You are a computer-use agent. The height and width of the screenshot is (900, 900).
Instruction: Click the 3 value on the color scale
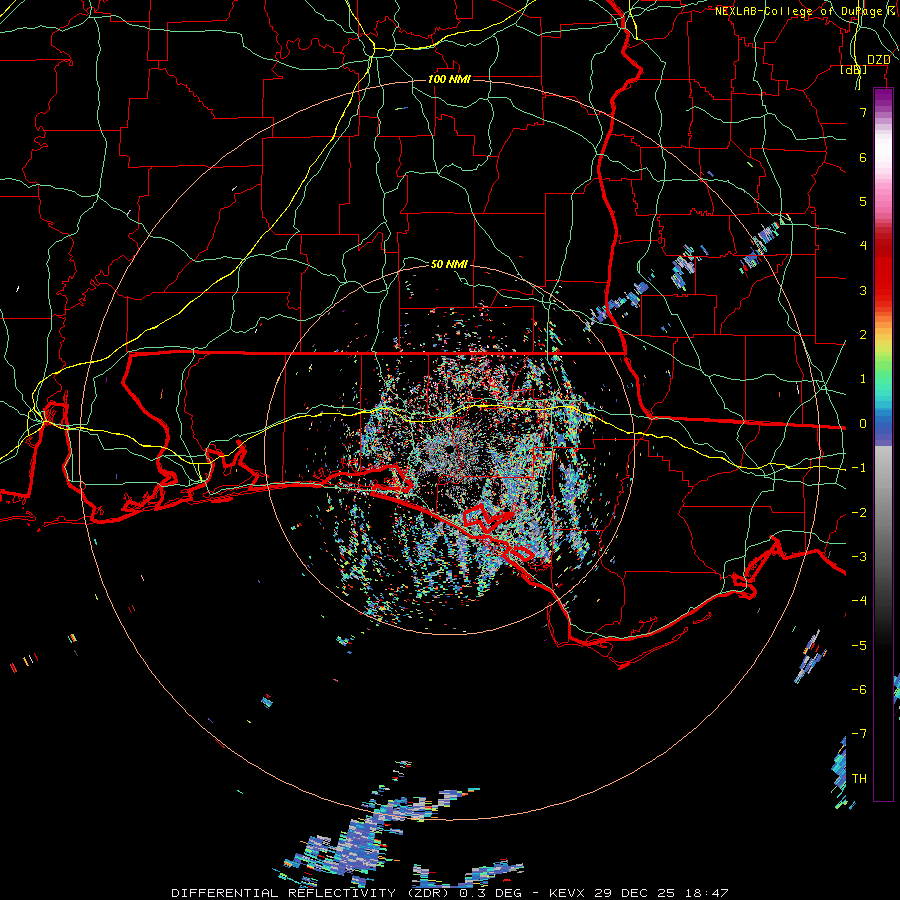[x=863, y=290]
